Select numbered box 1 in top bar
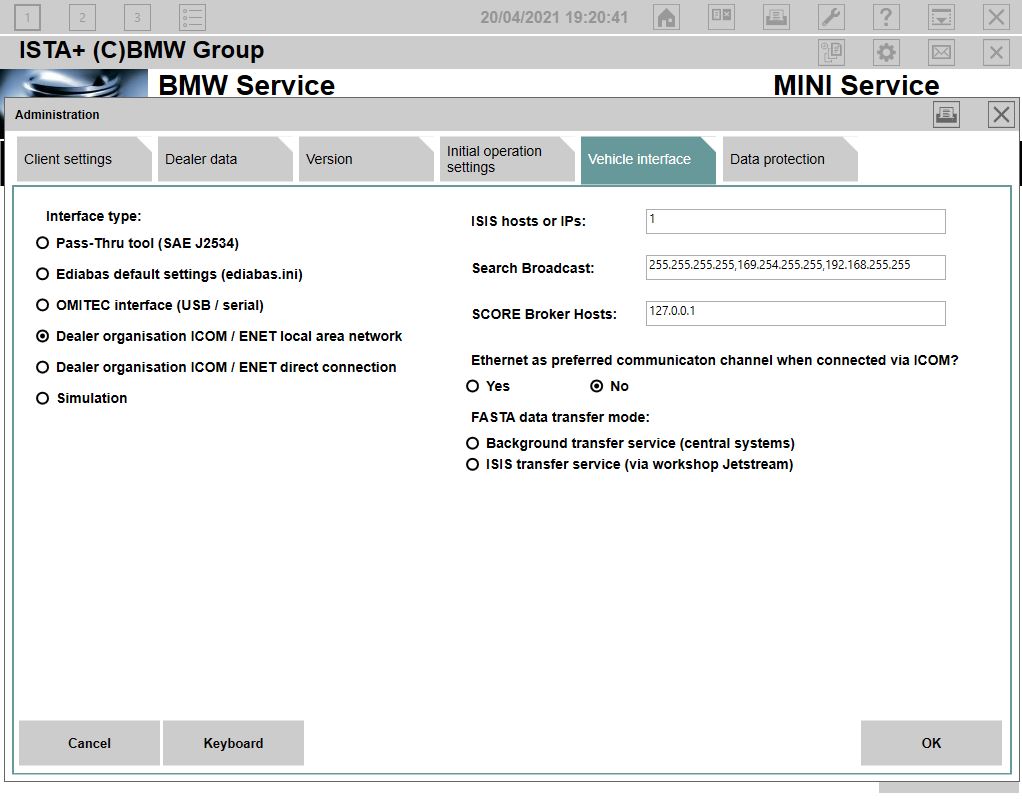The width and height of the screenshot is (1022, 800). coord(27,17)
